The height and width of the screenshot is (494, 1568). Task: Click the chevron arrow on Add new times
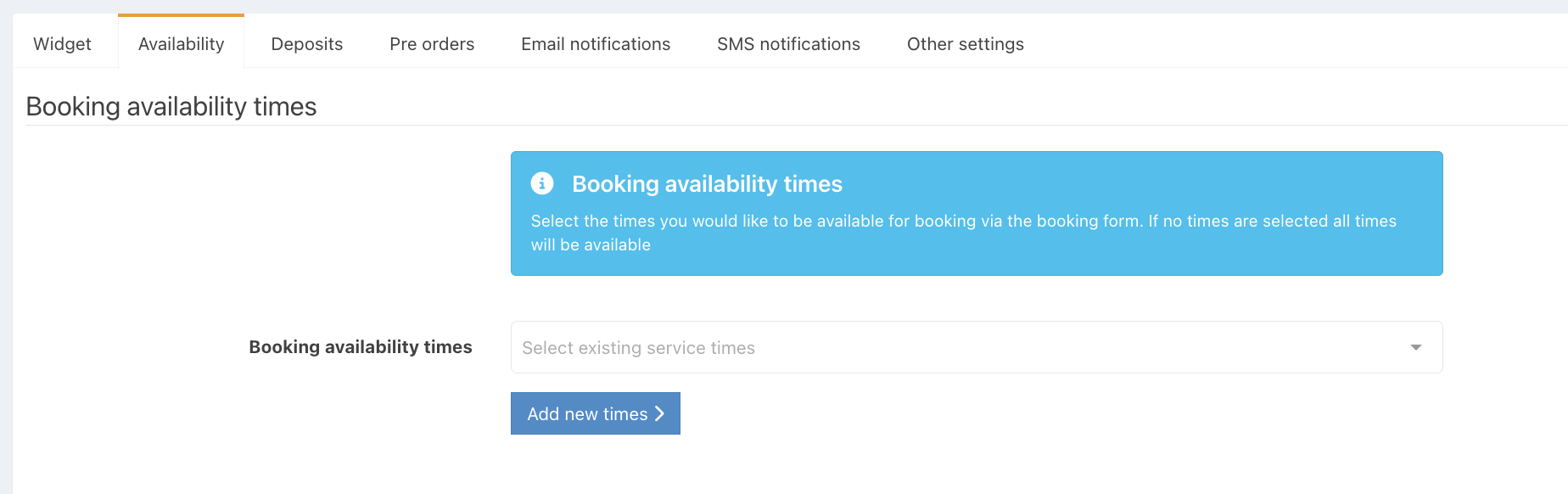point(659,413)
